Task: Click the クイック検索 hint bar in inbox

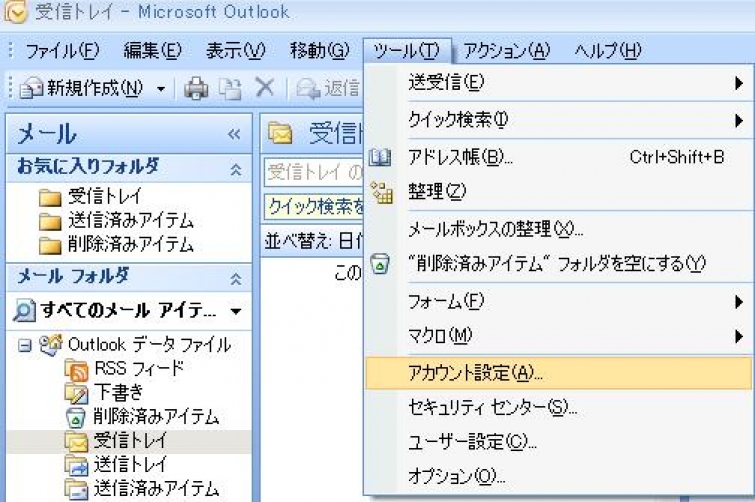Action: 314,207
